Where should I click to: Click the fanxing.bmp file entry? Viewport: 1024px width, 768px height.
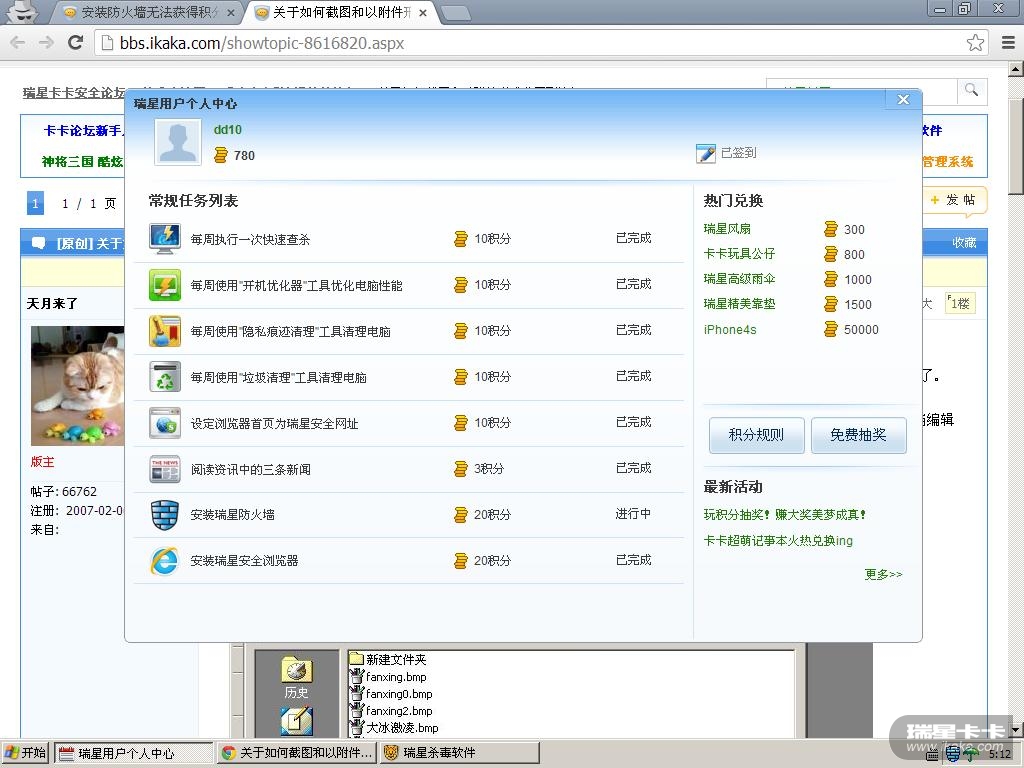coord(396,677)
